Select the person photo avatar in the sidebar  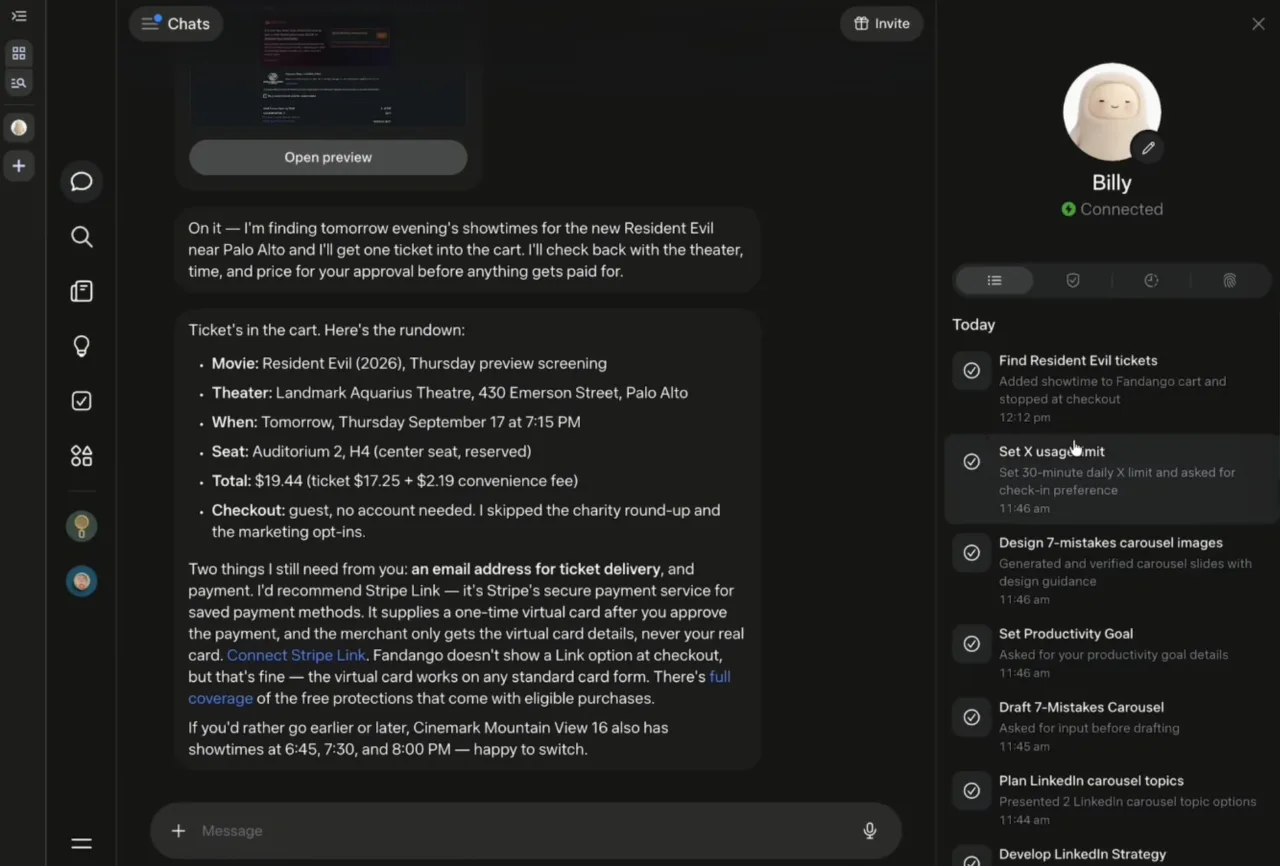[x=82, y=581]
